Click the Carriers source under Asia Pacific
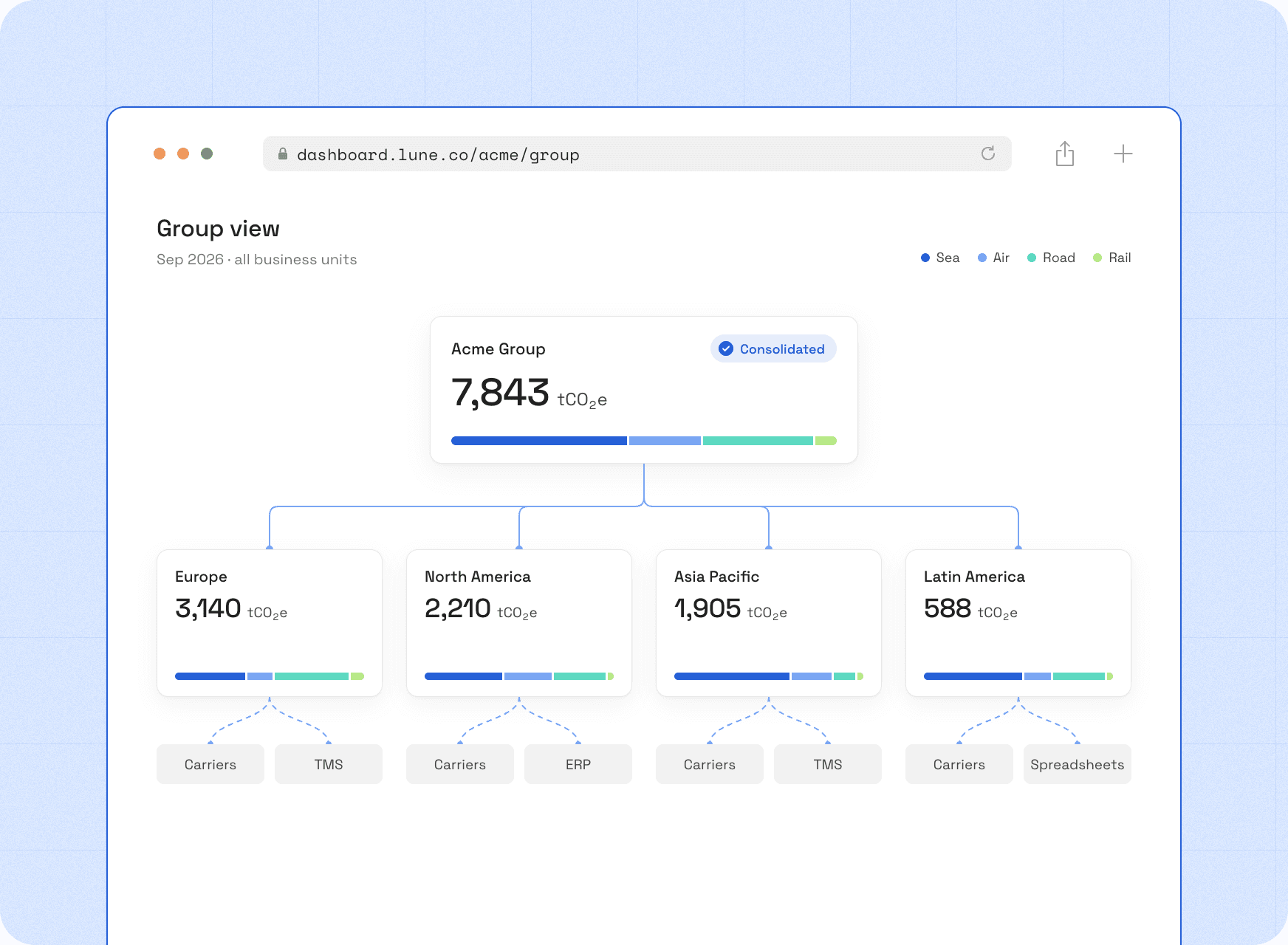The height and width of the screenshot is (945, 1288). 710,764
